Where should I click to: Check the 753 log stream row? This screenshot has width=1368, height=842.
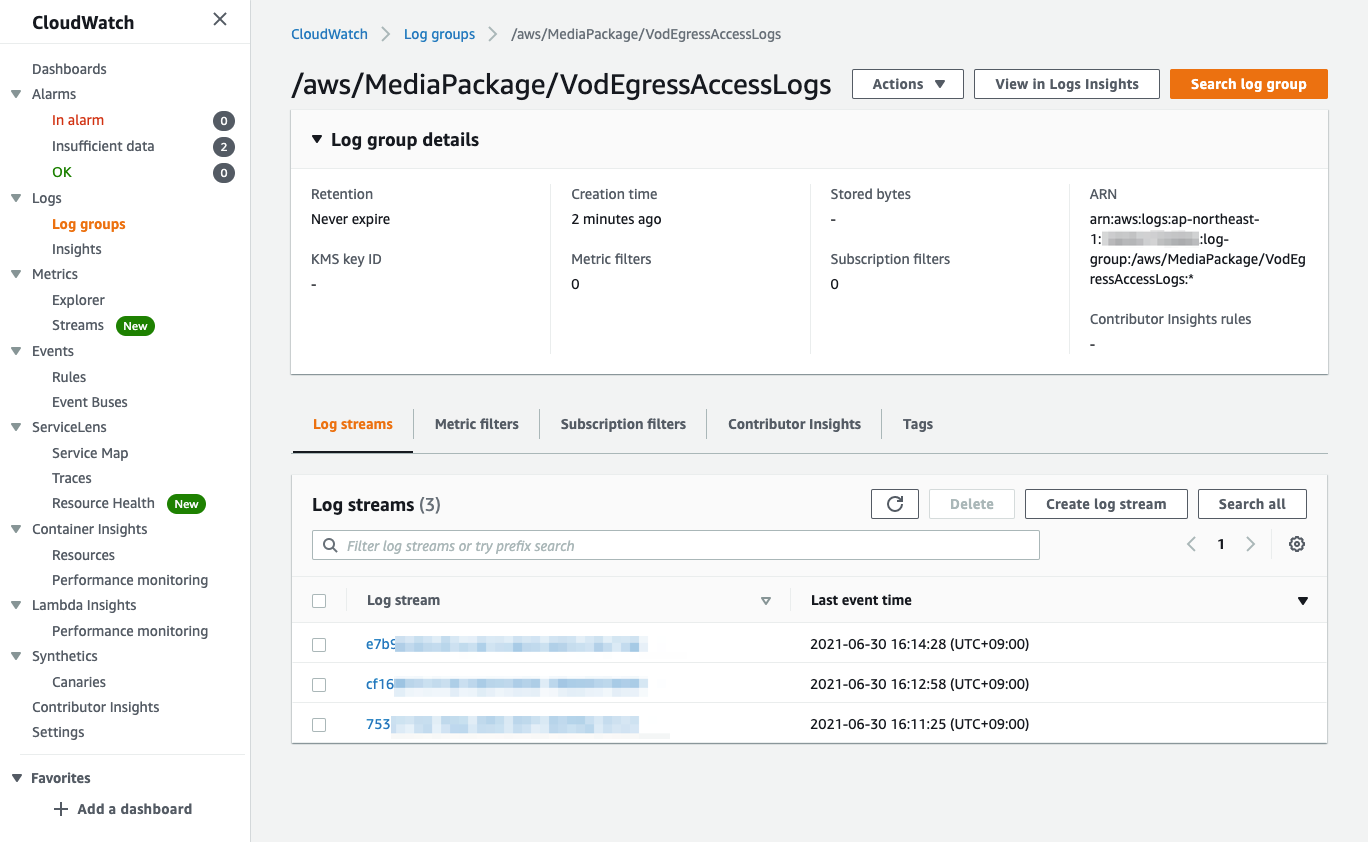point(319,725)
